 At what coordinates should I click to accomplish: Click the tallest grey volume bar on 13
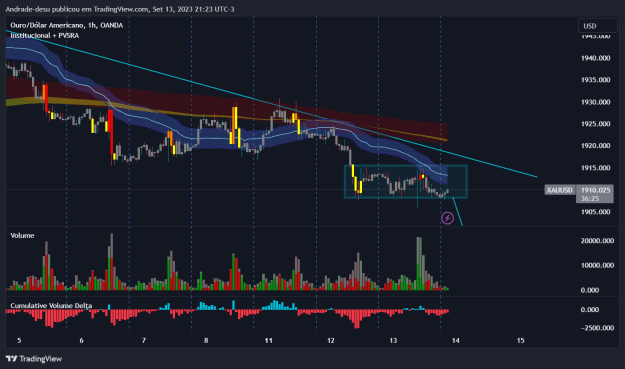(419, 263)
